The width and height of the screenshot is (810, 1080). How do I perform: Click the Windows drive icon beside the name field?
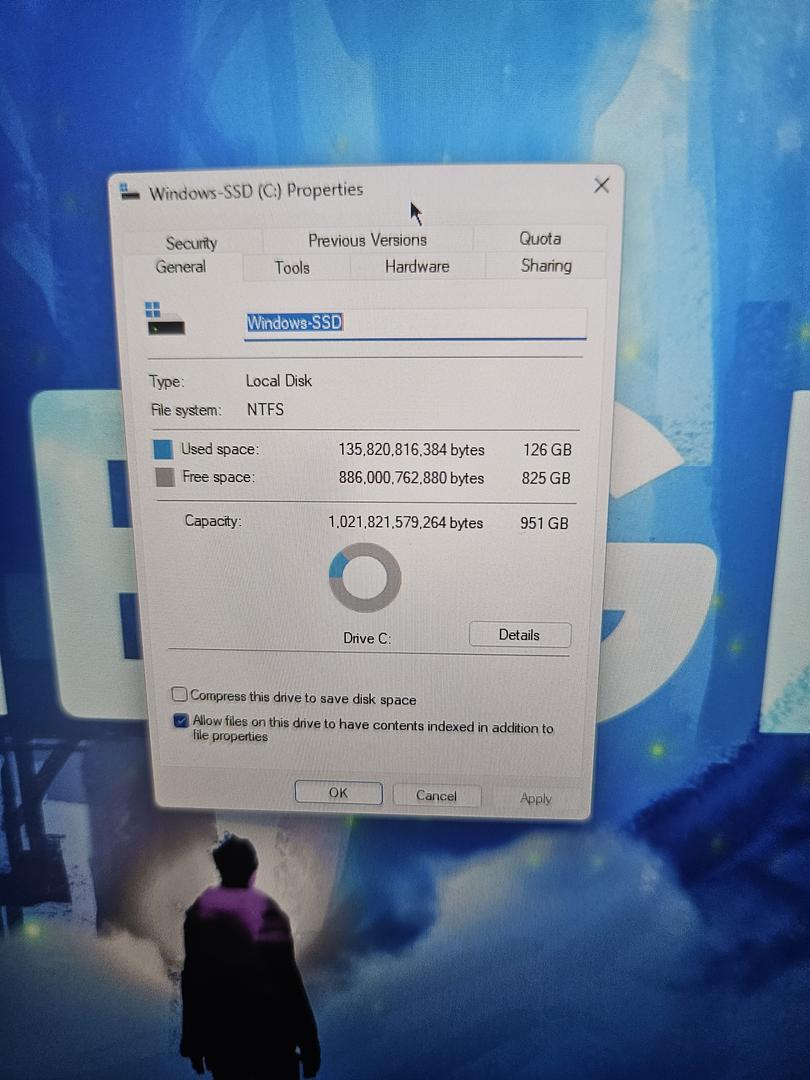[165, 319]
